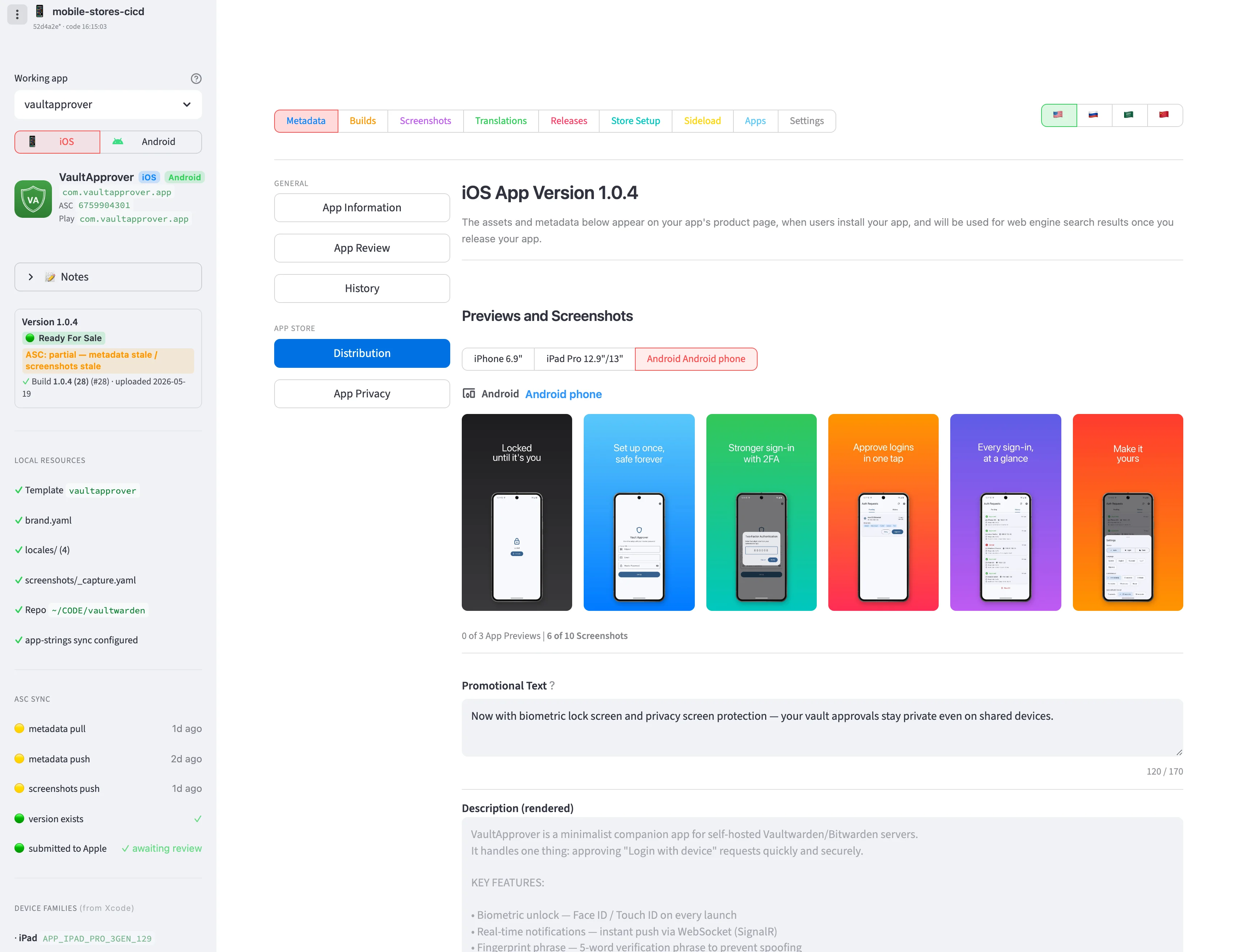
Task: Select the Android Android phone screenshot set
Action: pos(696,359)
